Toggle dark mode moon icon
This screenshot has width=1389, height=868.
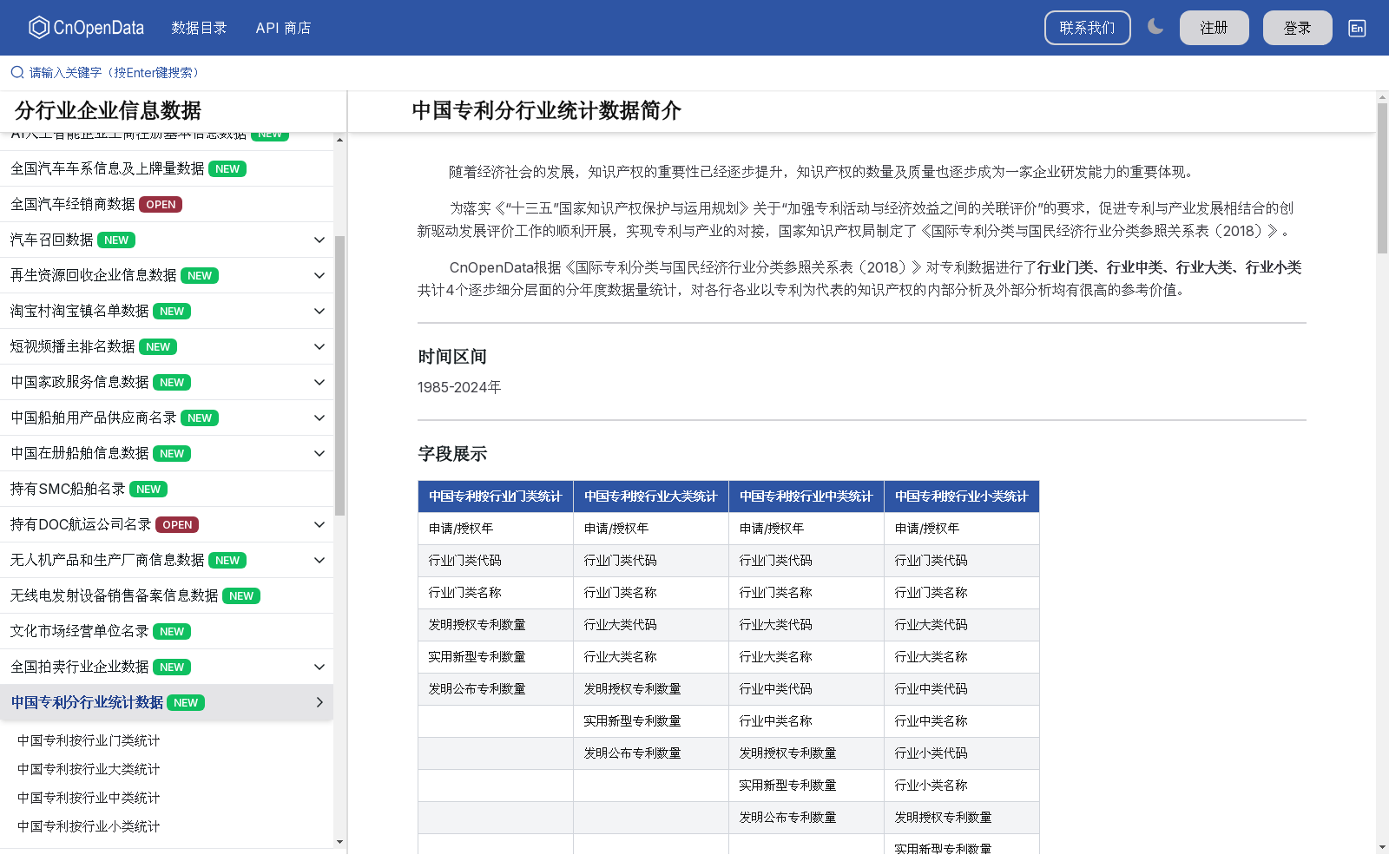click(1155, 27)
